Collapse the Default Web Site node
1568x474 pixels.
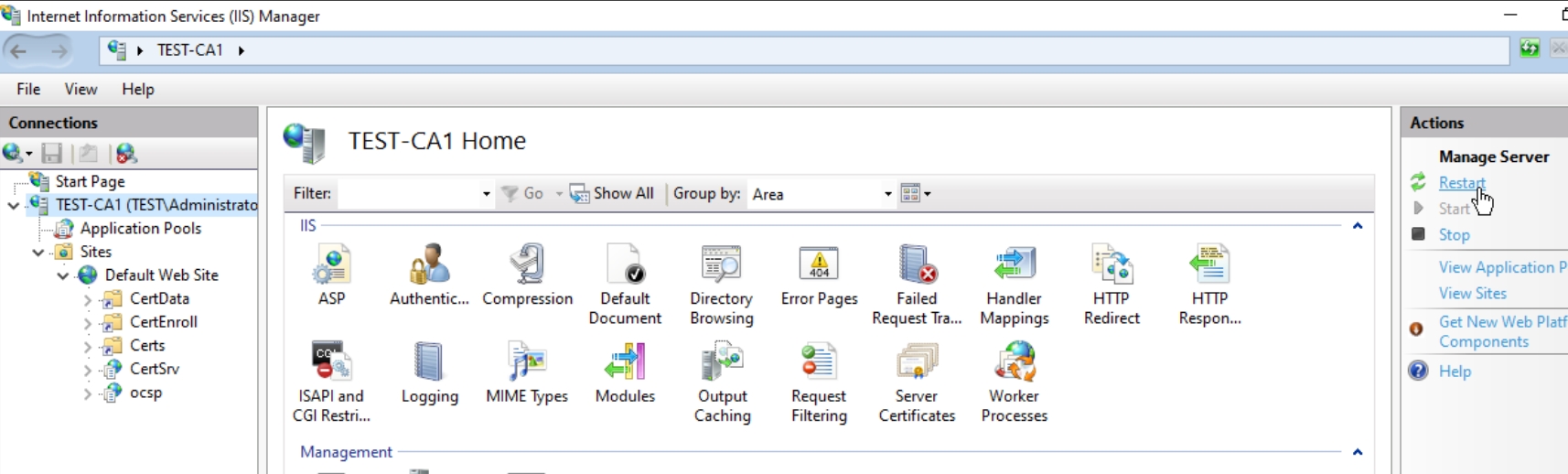point(63,275)
